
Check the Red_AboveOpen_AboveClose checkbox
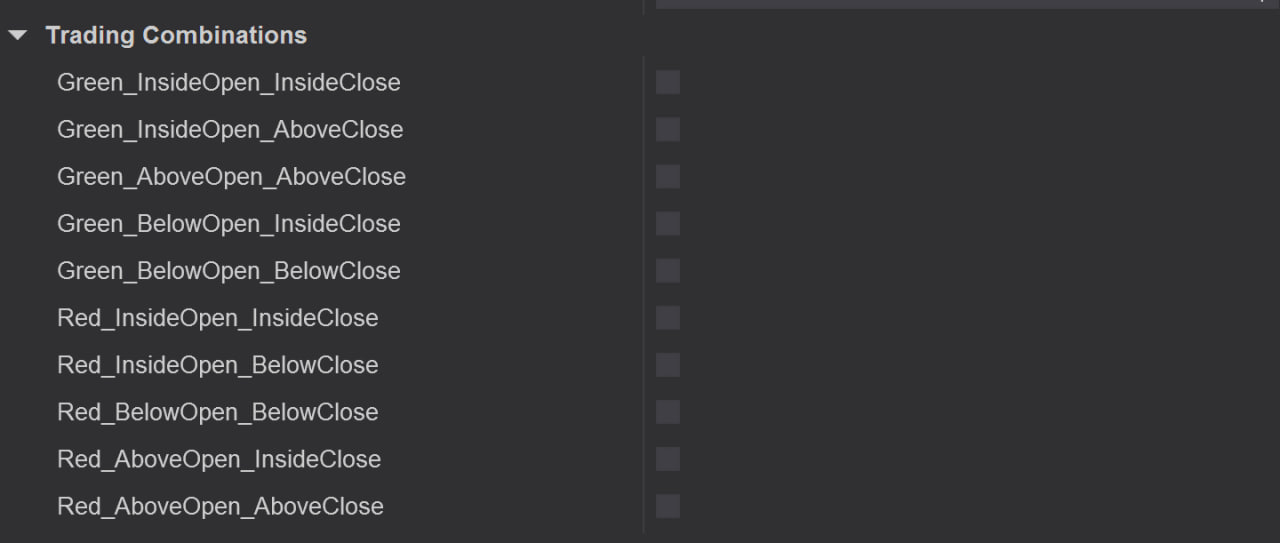(668, 505)
